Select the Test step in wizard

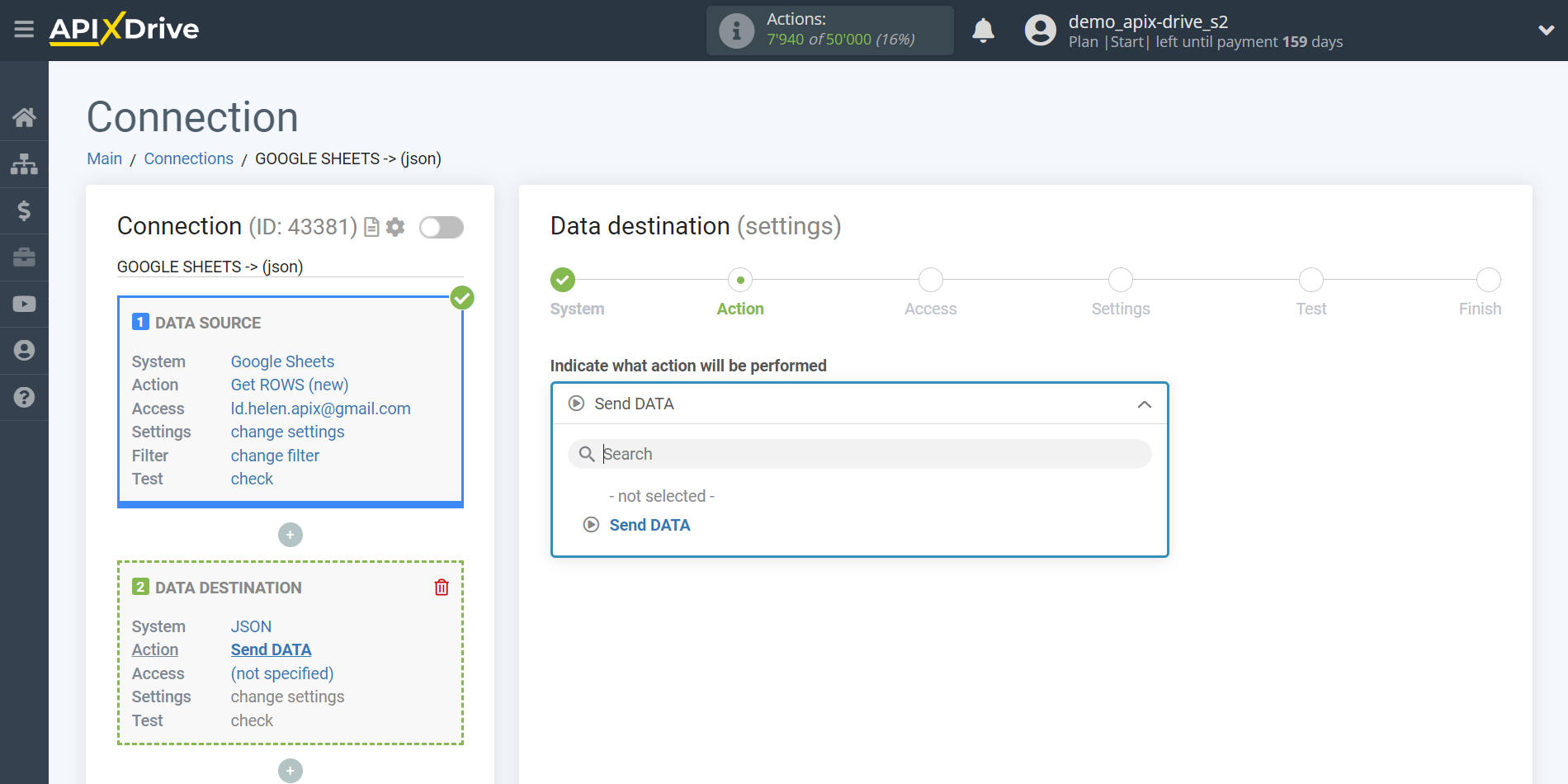[1311, 280]
